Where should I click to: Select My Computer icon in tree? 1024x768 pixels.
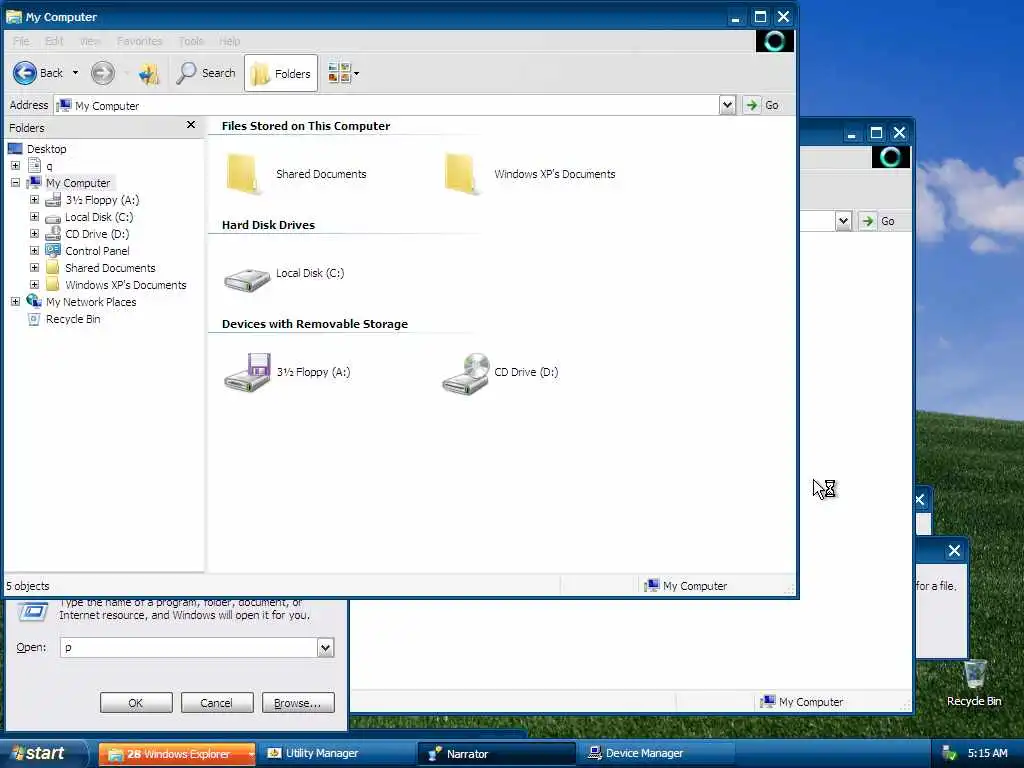(x=34, y=182)
